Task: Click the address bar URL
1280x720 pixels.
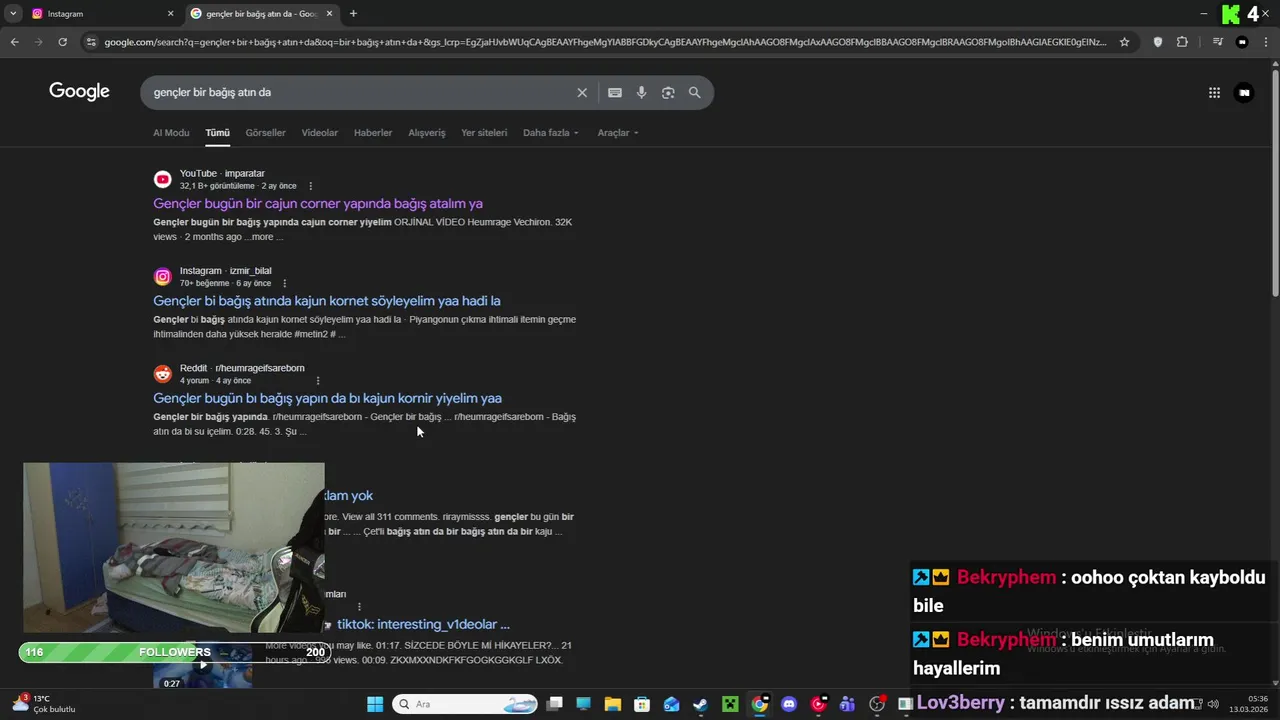Action: (605, 42)
